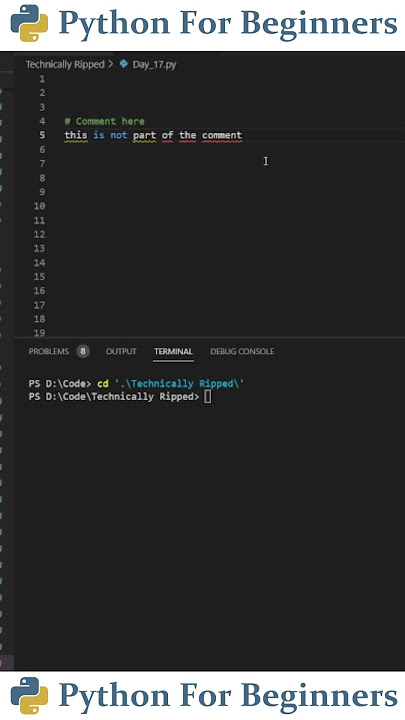Click the Python logo in the bottom banner
405x720 pixels.
tap(29, 696)
